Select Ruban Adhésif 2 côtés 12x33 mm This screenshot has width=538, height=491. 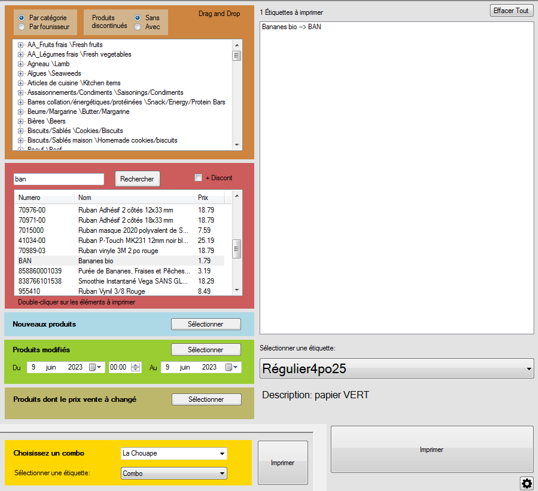click(120, 210)
